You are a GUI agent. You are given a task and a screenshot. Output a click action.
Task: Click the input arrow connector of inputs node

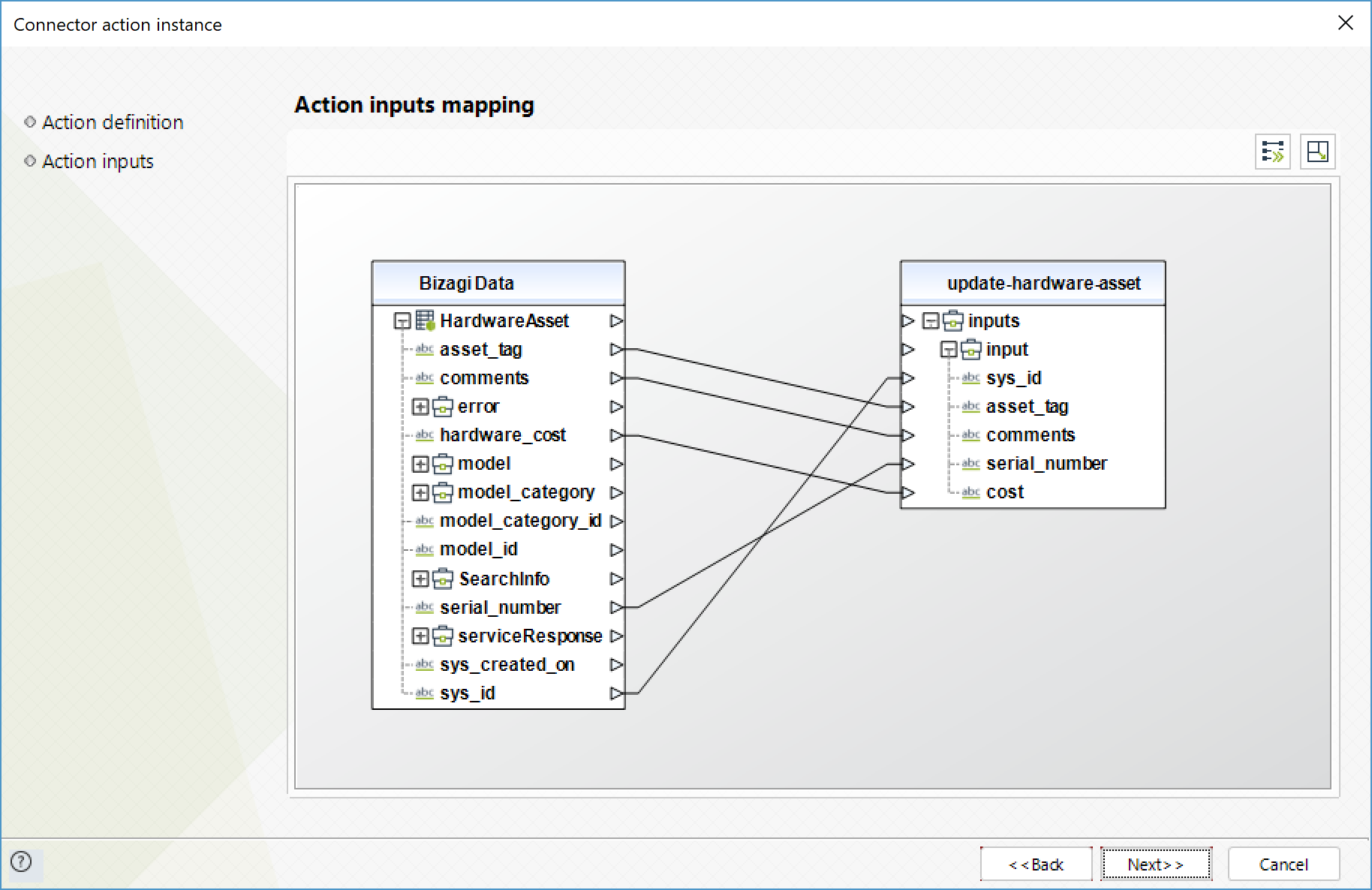pos(908,320)
